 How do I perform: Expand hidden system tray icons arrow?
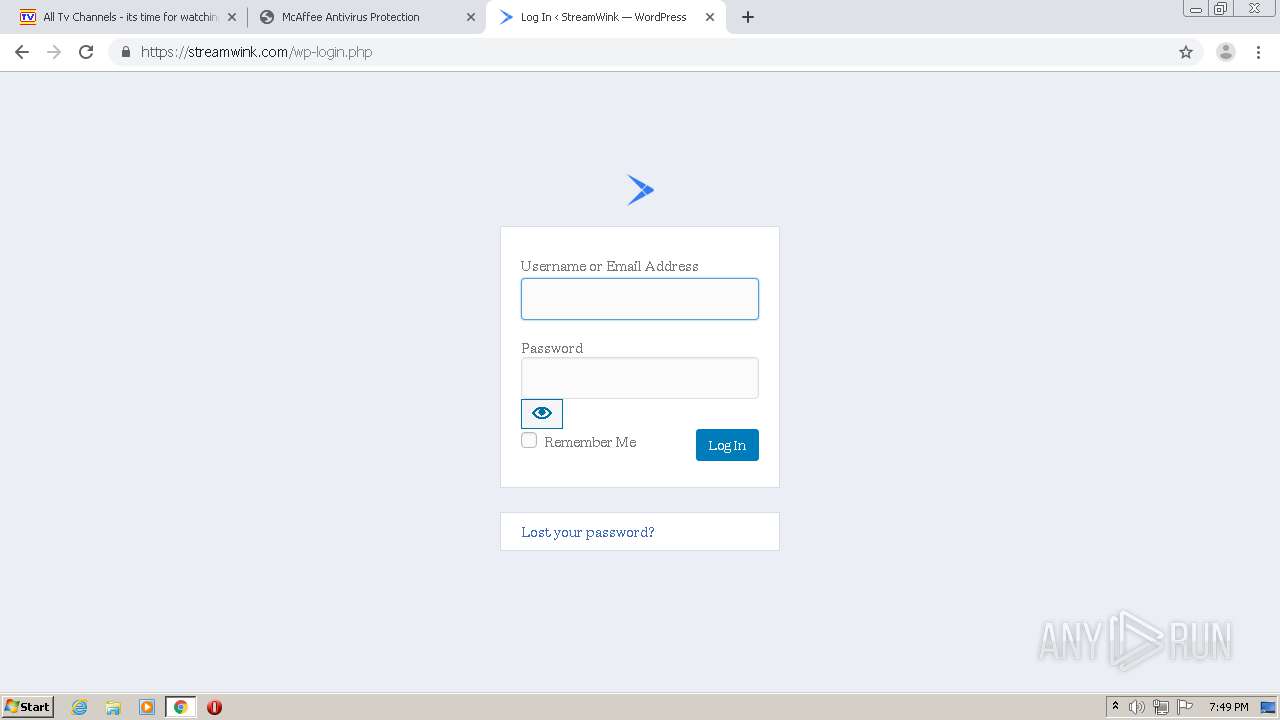pos(1115,707)
